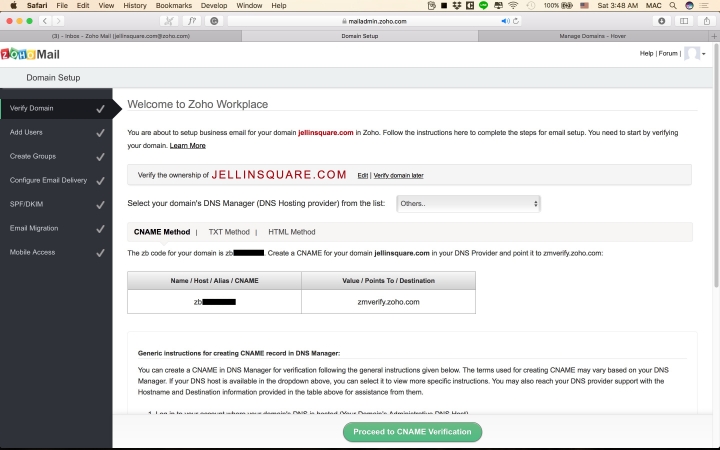Screen dimensions: 720x450
Task: Open Spotlight search magnifier
Action: (673, 6)
